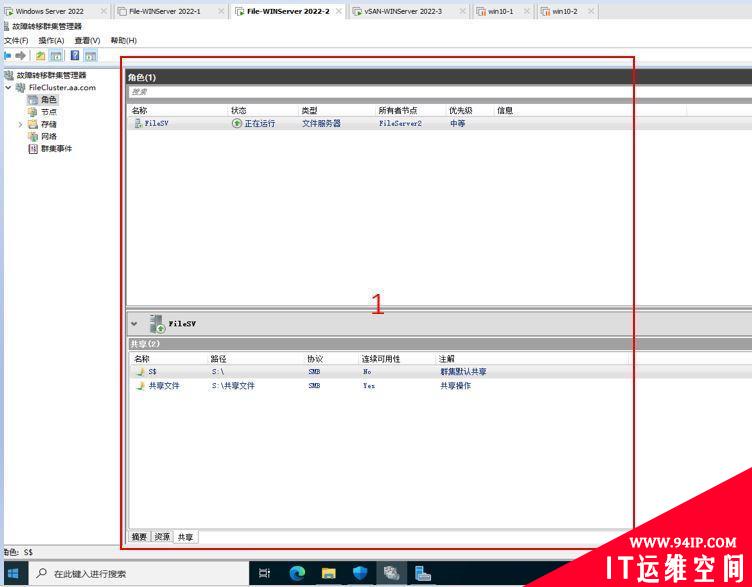
Task: Click the 信息 column header
Action: click(x=505, y=110)
